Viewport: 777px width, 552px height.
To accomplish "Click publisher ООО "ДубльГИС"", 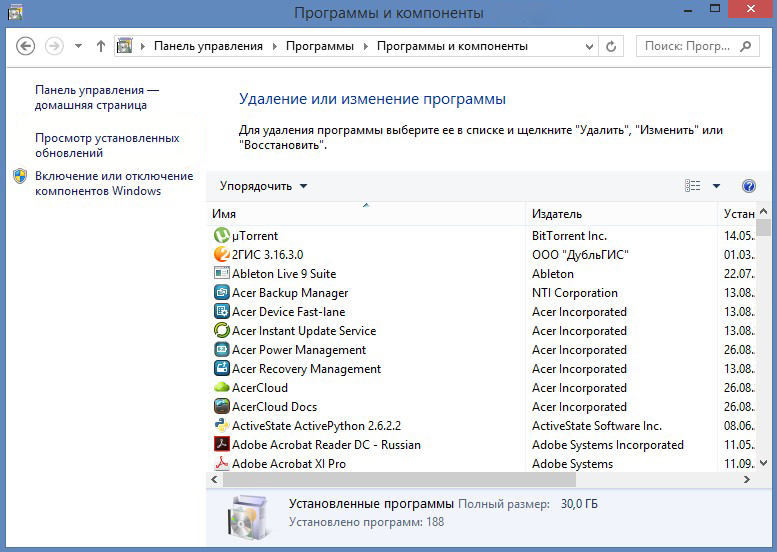I will 580,255.
